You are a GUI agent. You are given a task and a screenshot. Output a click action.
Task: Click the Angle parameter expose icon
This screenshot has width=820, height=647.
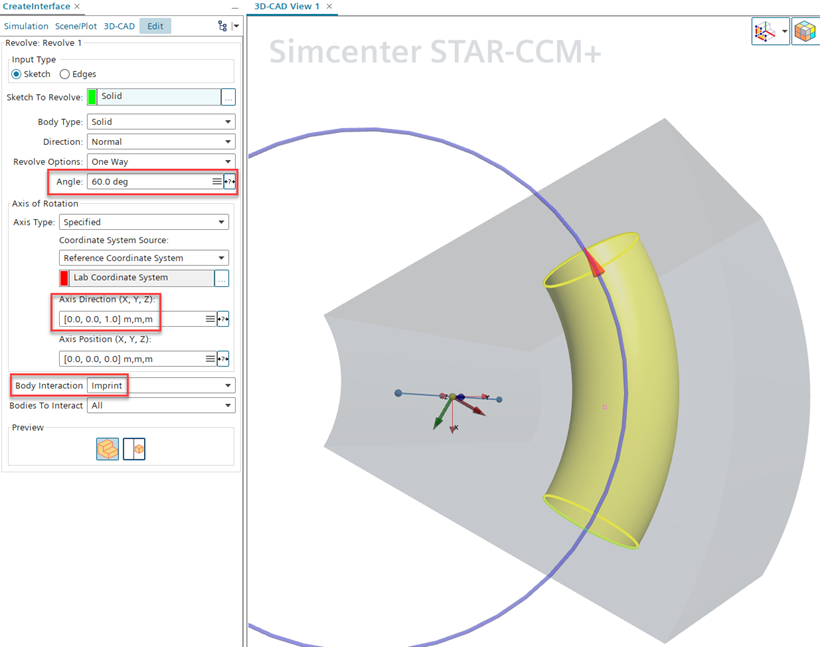coord(229,182)
